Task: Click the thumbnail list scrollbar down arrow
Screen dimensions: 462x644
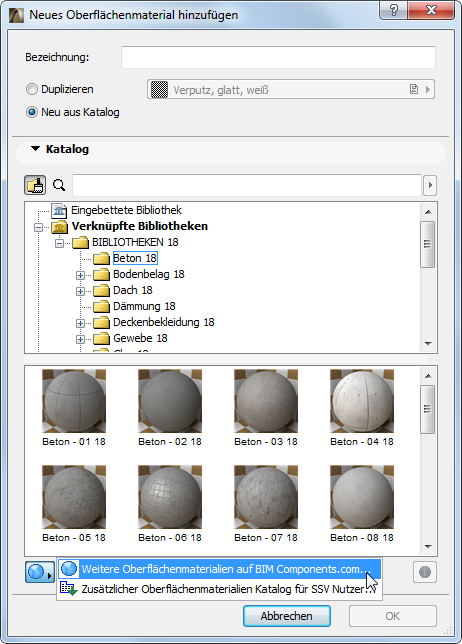Action: (x=428, y=547)
